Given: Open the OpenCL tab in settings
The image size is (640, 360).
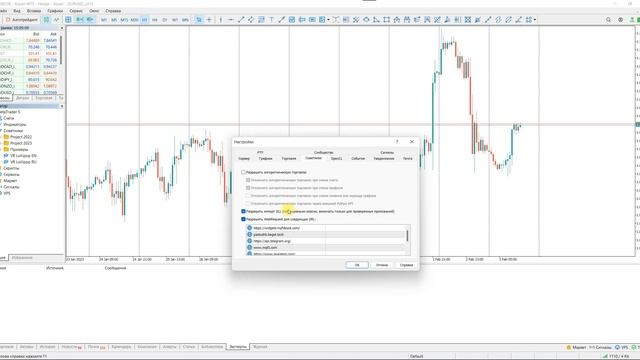Looking at the screenshot, I should (x=336, y=158).
